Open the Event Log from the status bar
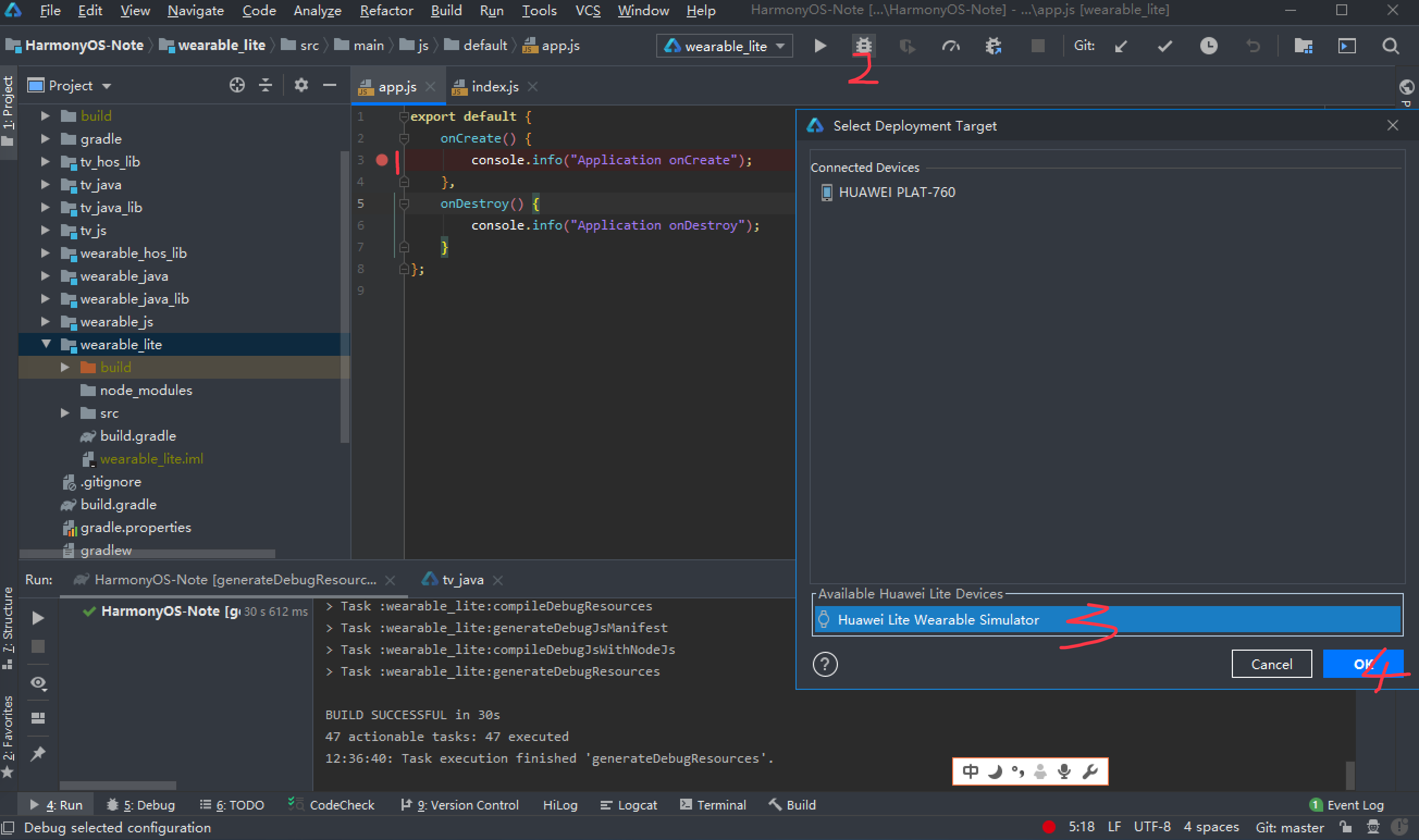 (x=1353, y=804)
